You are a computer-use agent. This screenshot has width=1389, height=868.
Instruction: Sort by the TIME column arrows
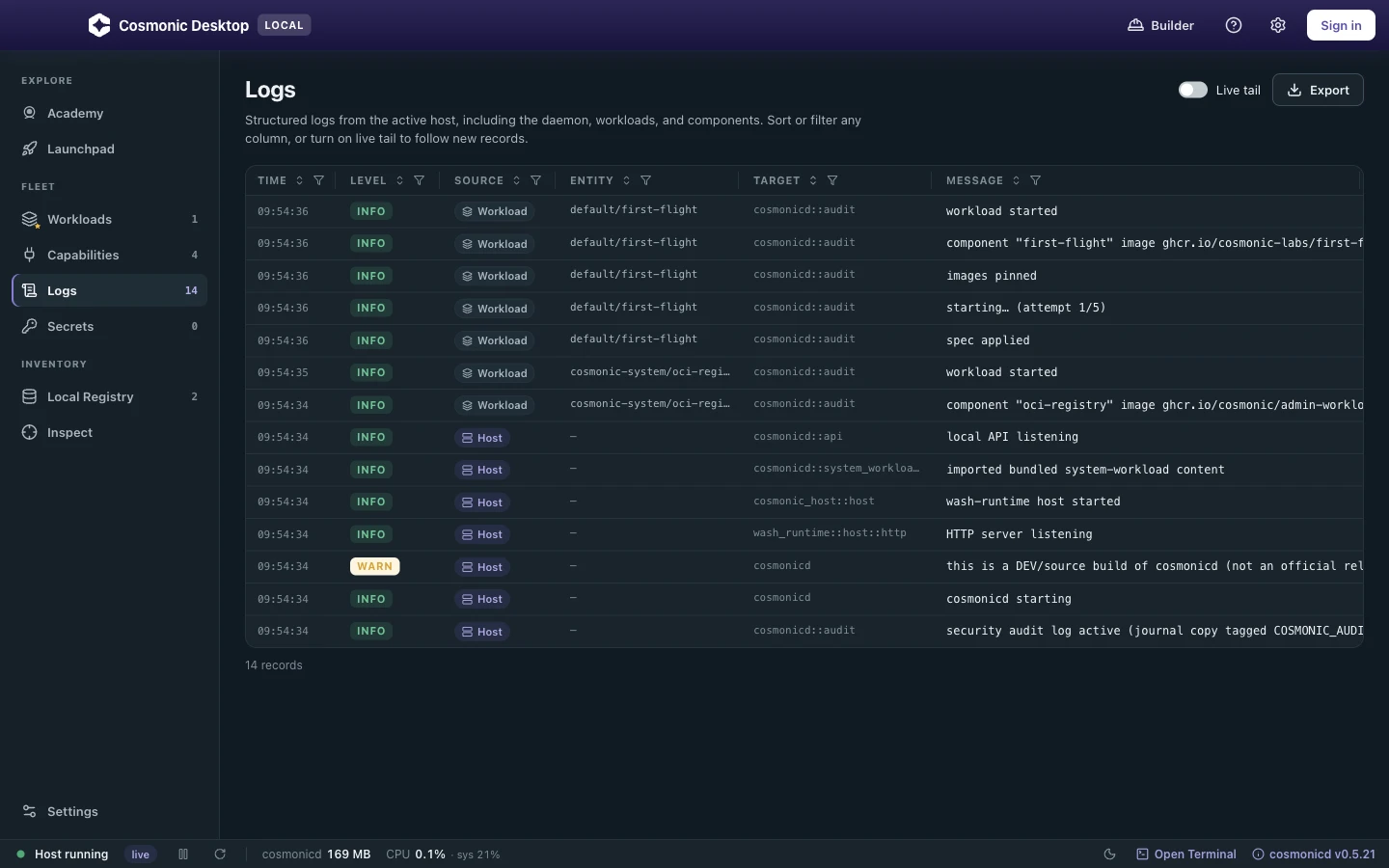pos(300,180)
